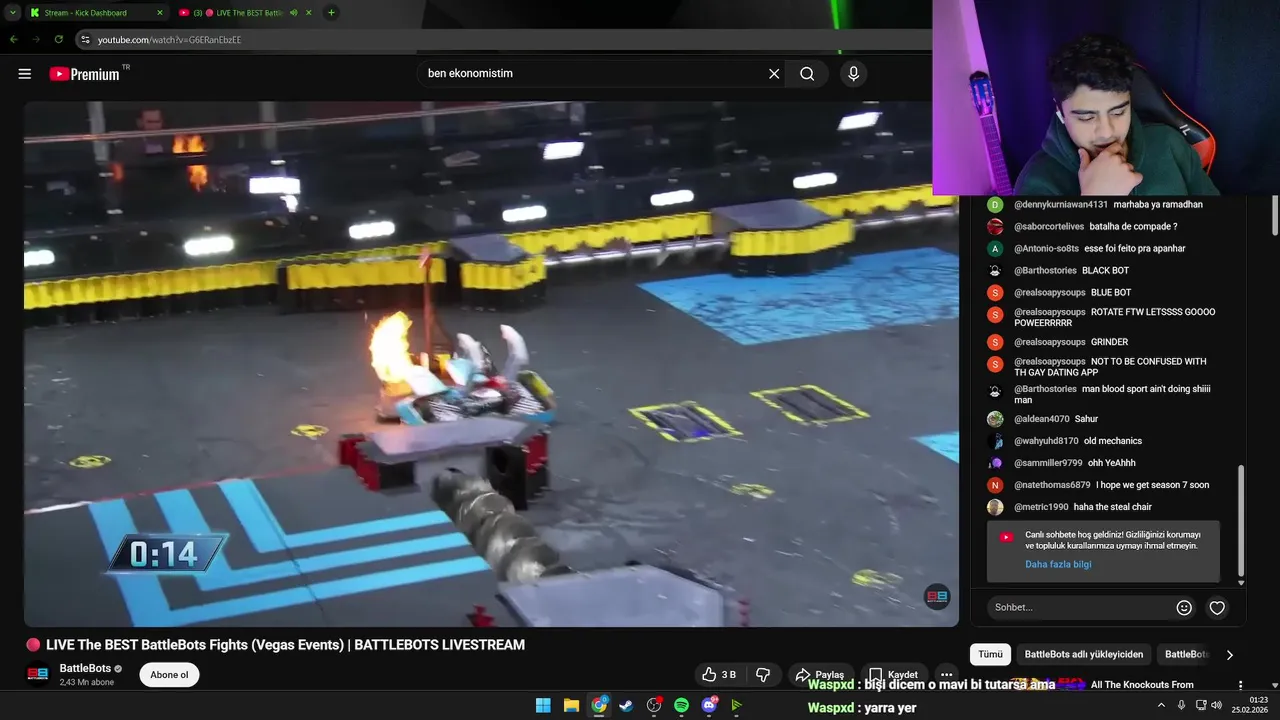Open Steam from the taskbar
Screen dimensions: 1280x720
626,705
